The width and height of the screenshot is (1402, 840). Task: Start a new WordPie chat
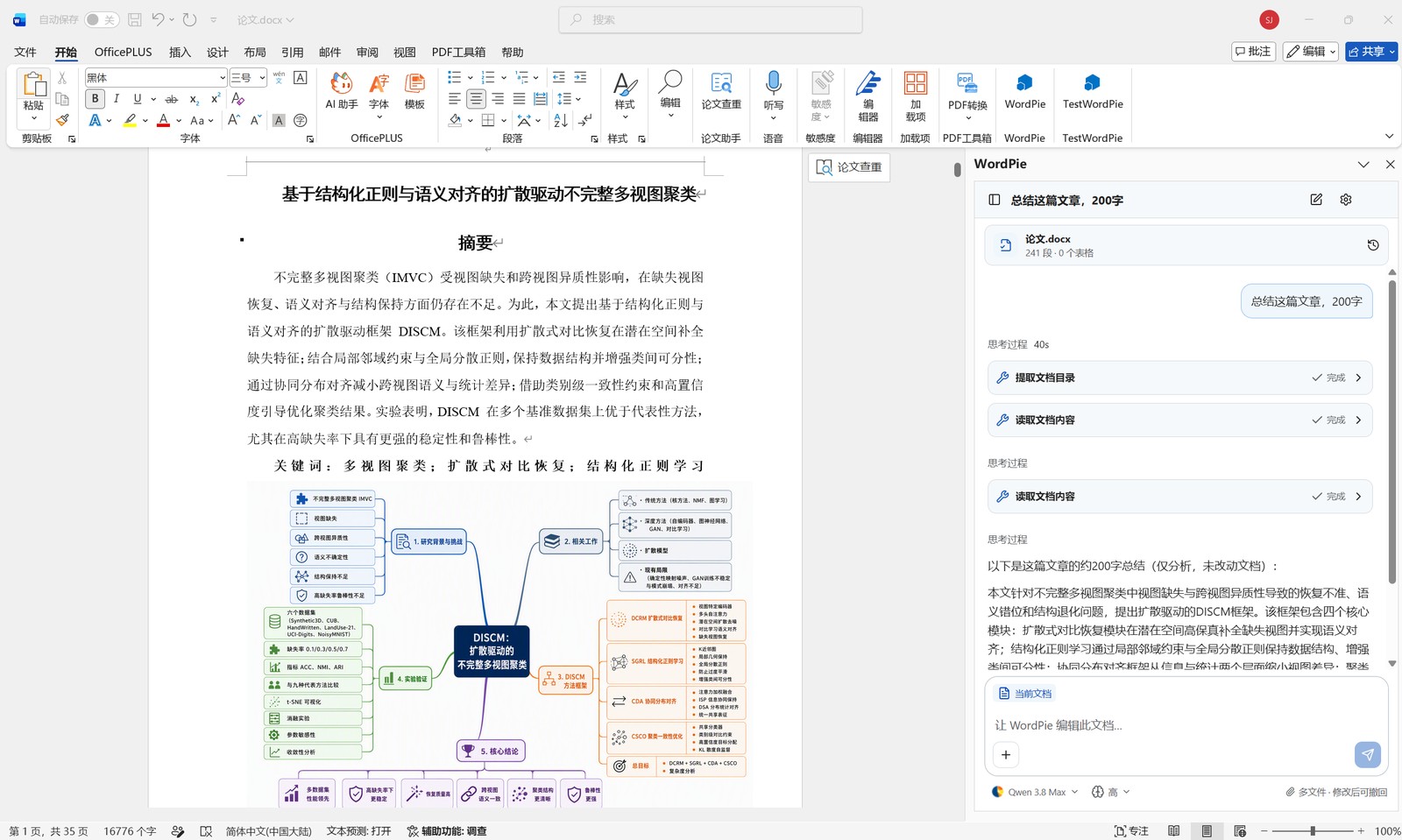point(1316,200)
